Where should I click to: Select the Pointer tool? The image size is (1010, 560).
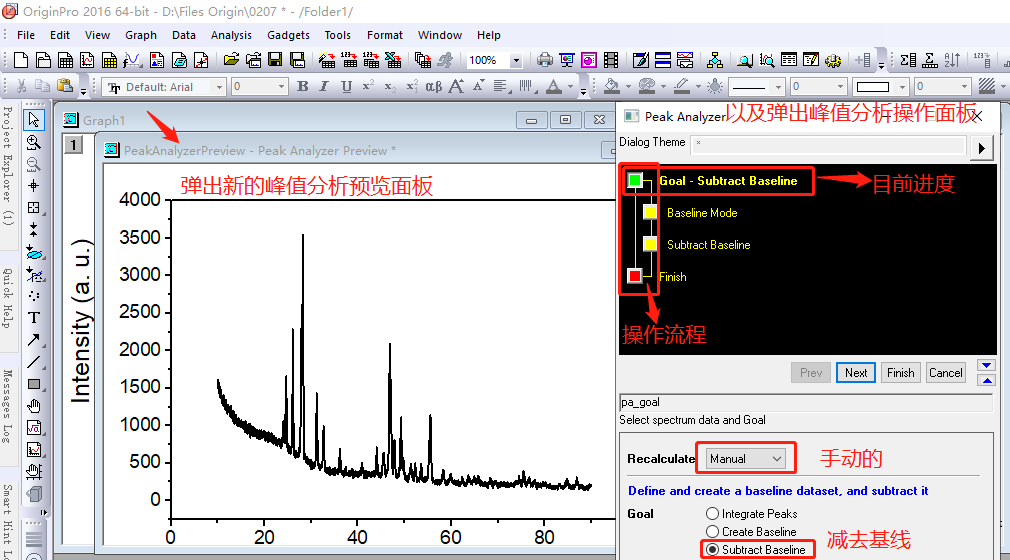tap(33, 120)
